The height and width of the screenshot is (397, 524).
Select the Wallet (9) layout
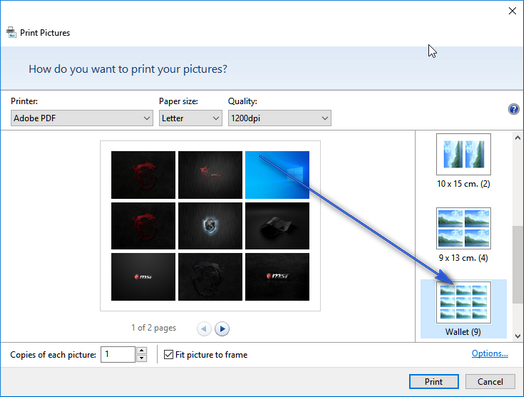[x=463, y=309]
